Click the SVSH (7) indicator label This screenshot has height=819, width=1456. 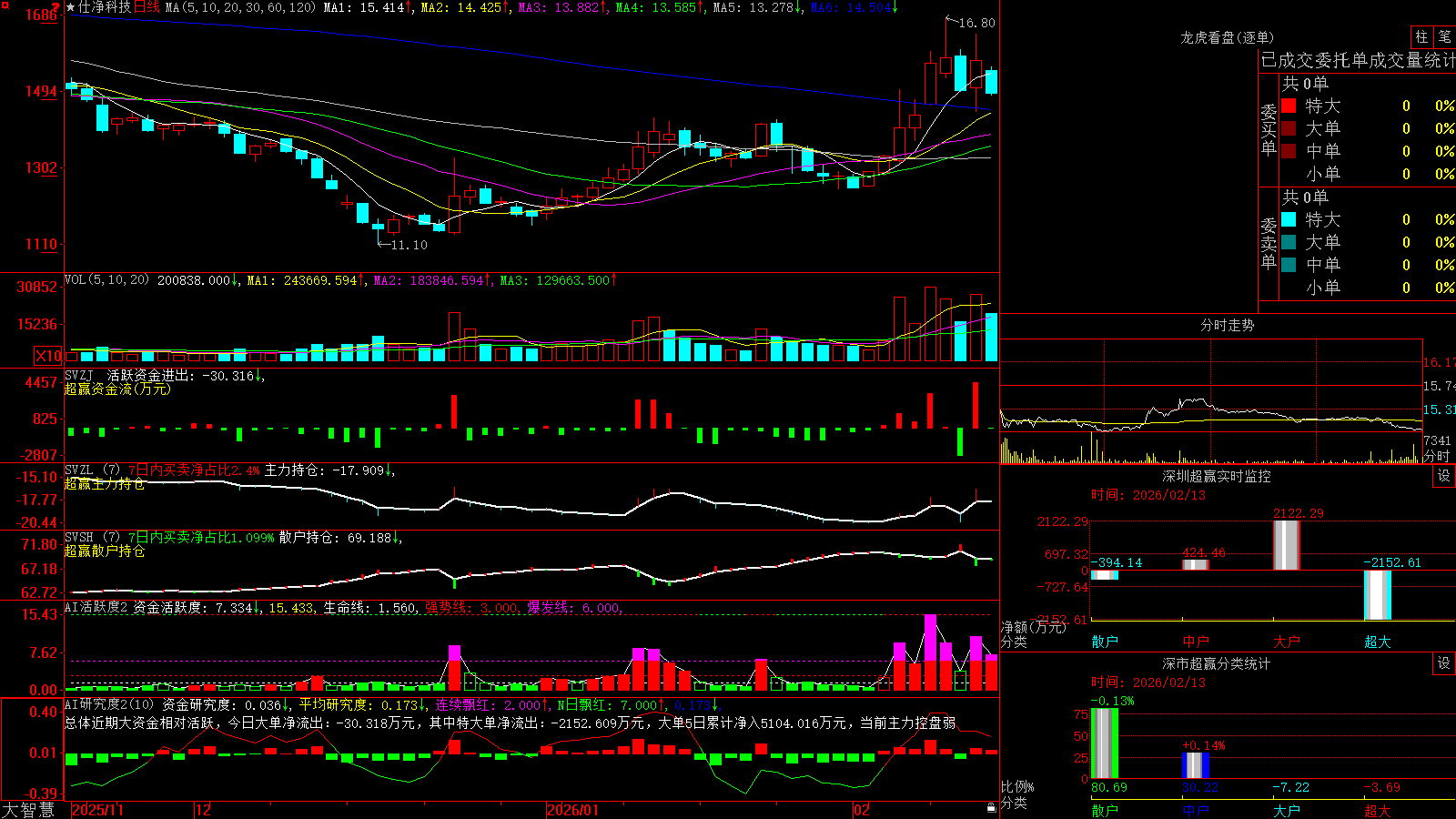[x=93, y=538]
